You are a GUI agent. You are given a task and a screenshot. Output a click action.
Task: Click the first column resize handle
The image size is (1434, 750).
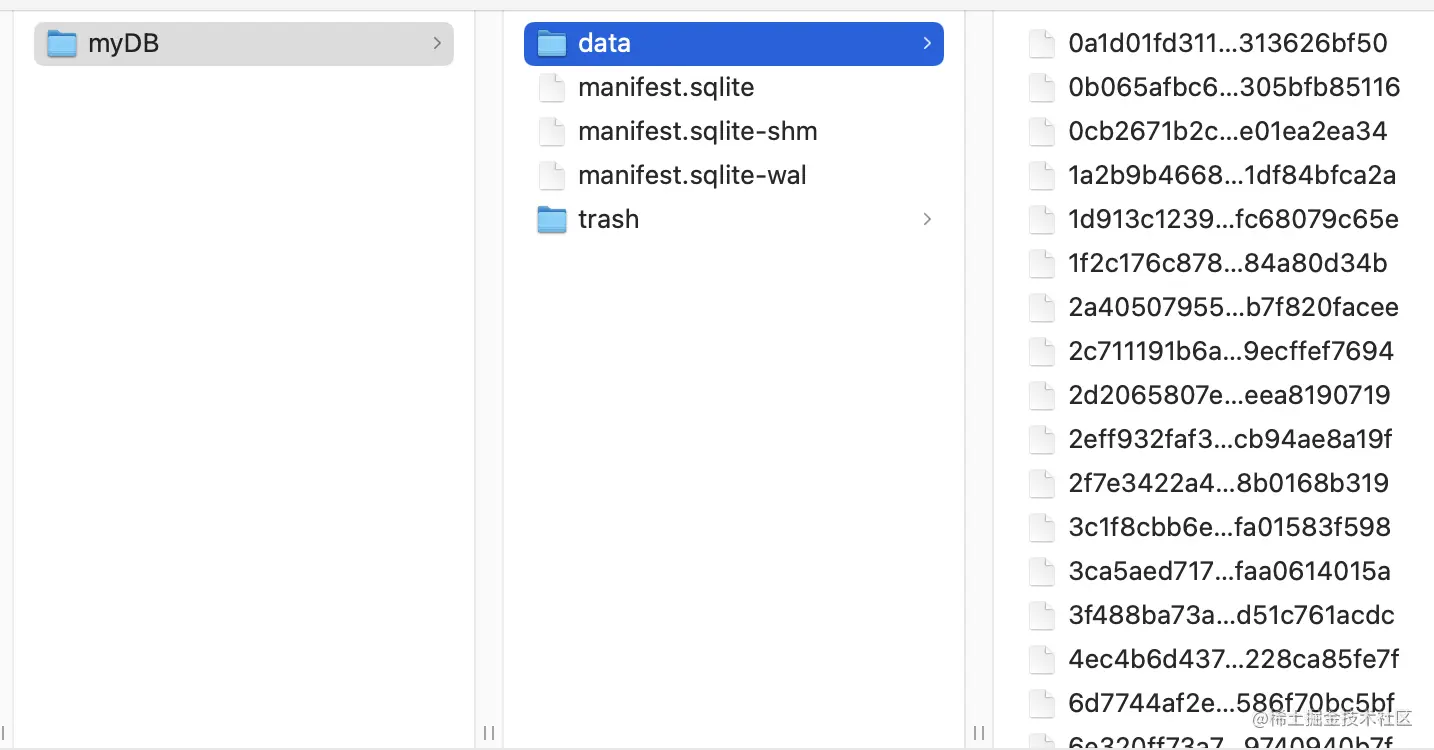[489, 733]
